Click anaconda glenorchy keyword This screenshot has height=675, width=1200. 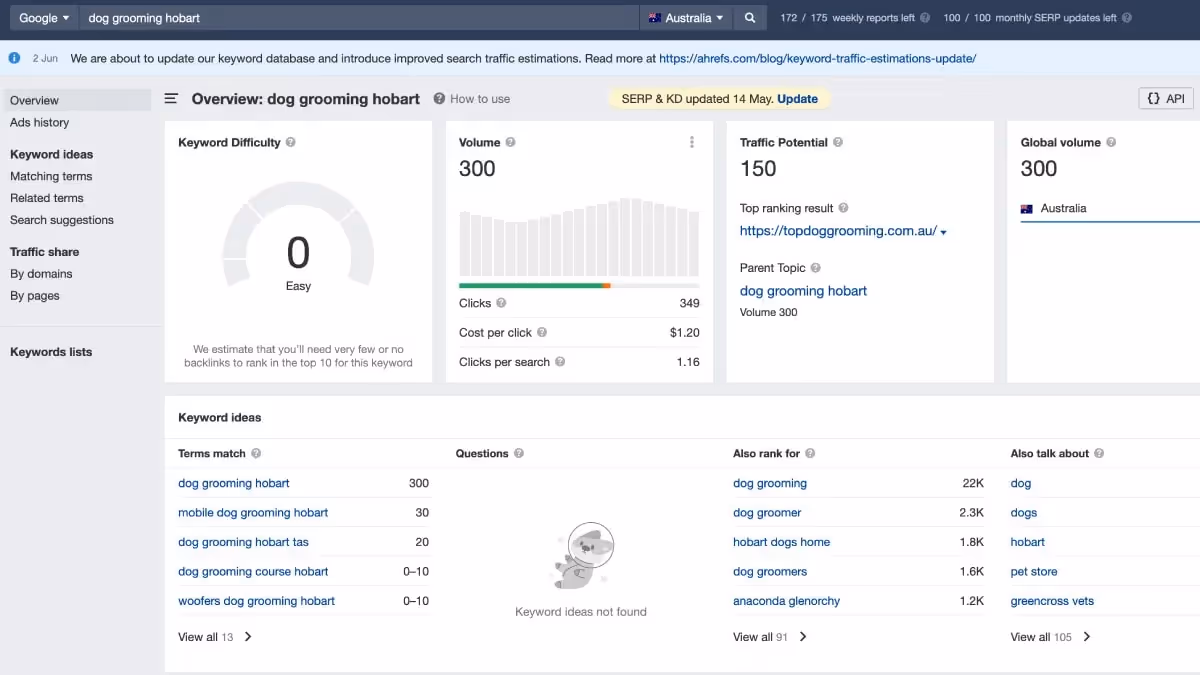(x=786, y=601)
